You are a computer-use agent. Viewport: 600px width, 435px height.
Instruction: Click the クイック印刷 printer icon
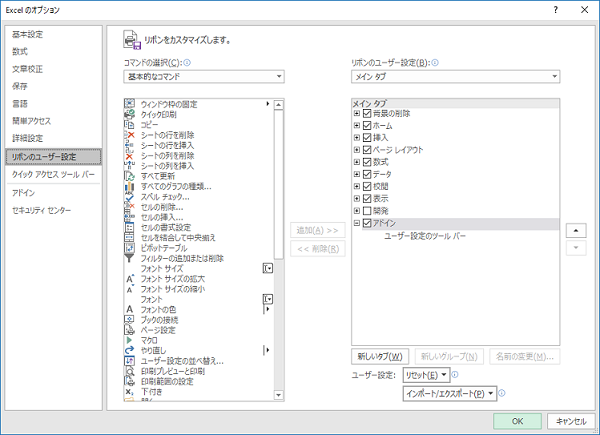[x=130, y=114]
